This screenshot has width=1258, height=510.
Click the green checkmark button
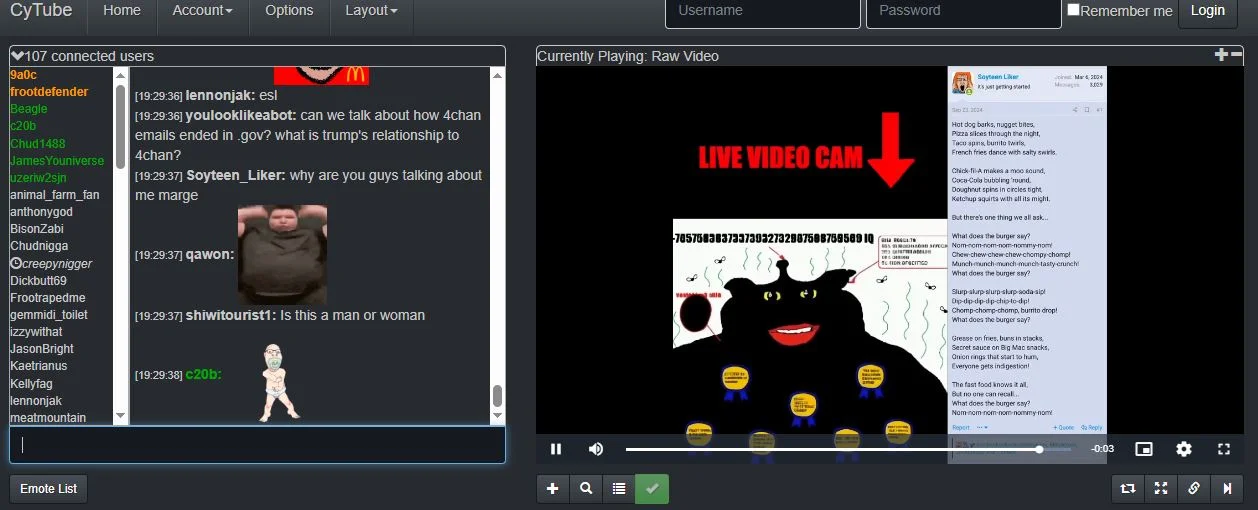coord(652,489)
